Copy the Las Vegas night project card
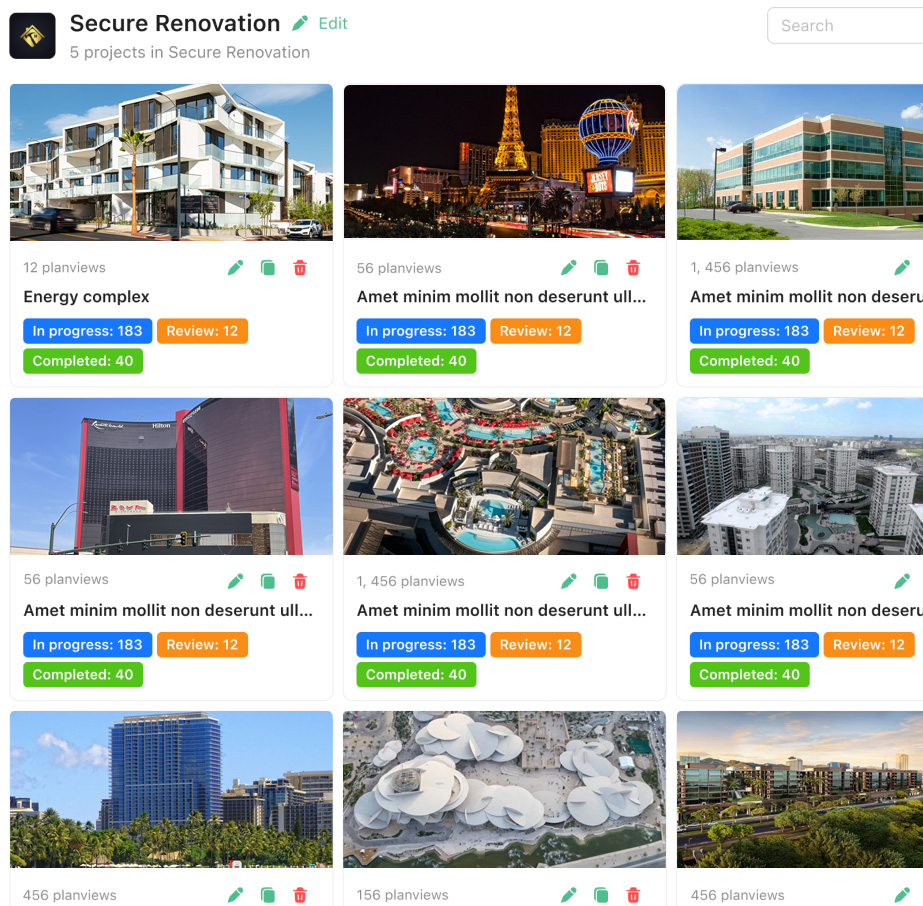The image size is (923, 906). pos(601,268)
